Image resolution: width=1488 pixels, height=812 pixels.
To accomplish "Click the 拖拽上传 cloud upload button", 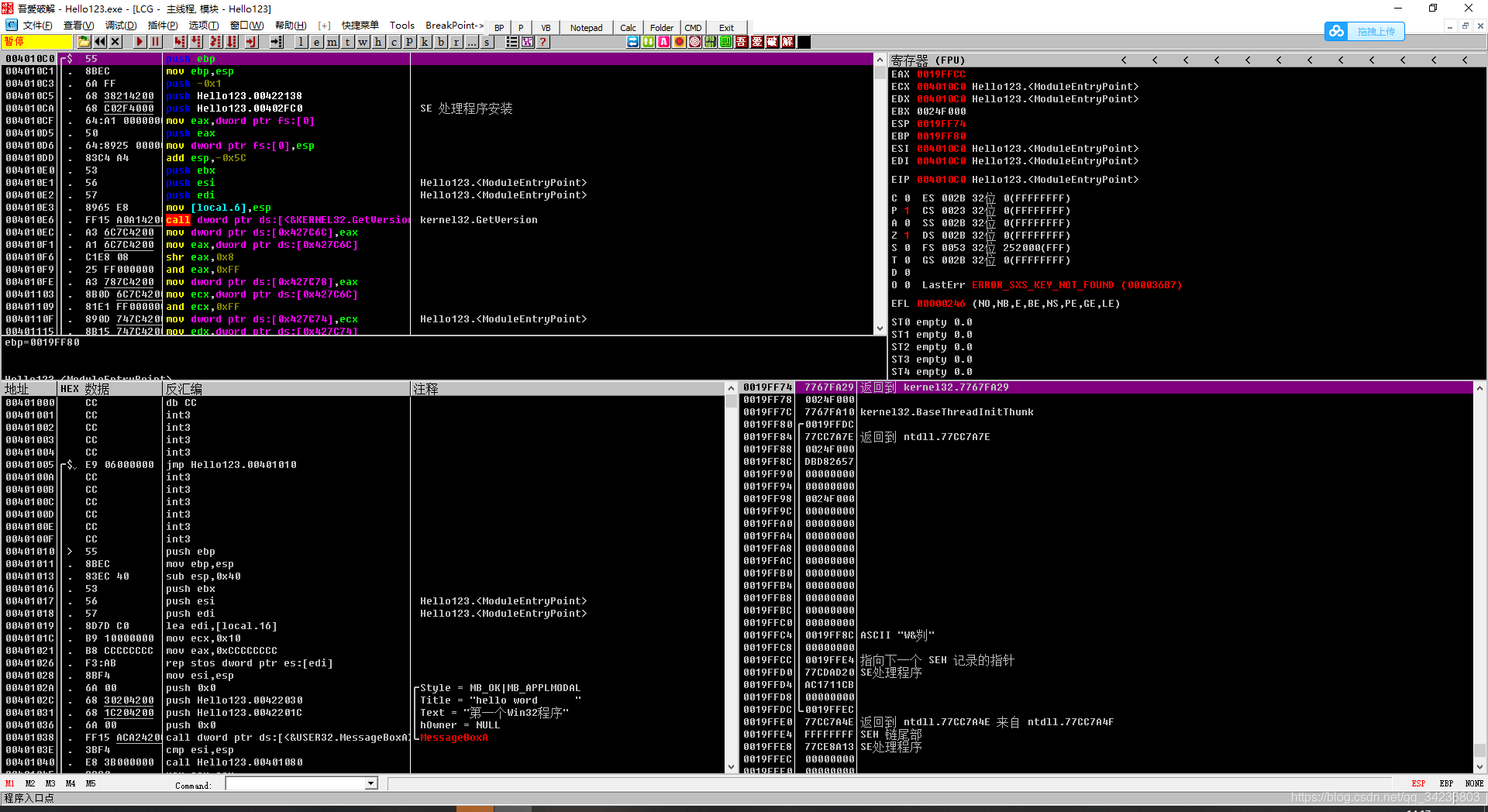I will [x=1365, y=31].
